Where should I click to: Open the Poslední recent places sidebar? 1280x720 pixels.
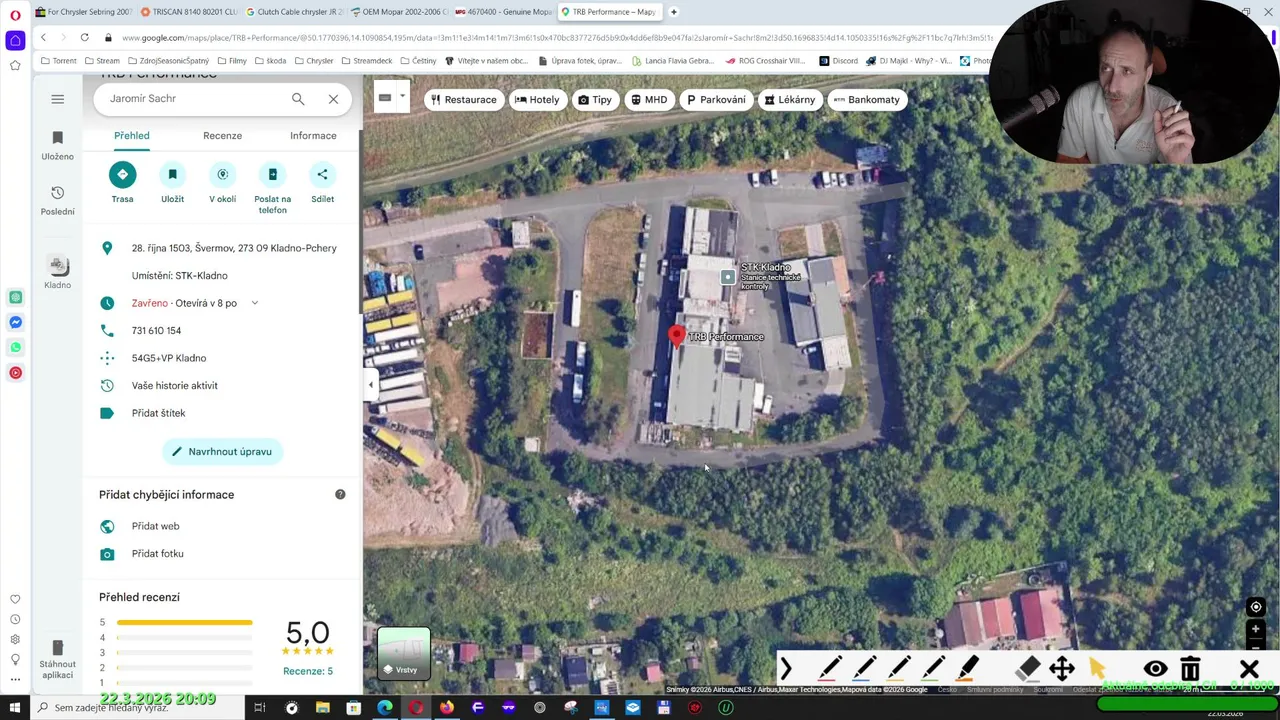(x=57, y=200)
